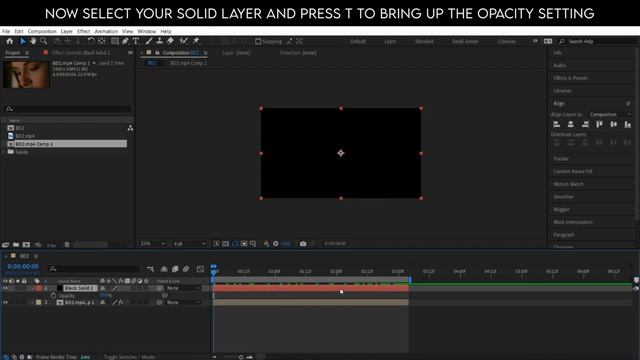The height and width of the screenshot is (360, 640).
Task: Select the Zoom magnifier tool
Action: 43,41
